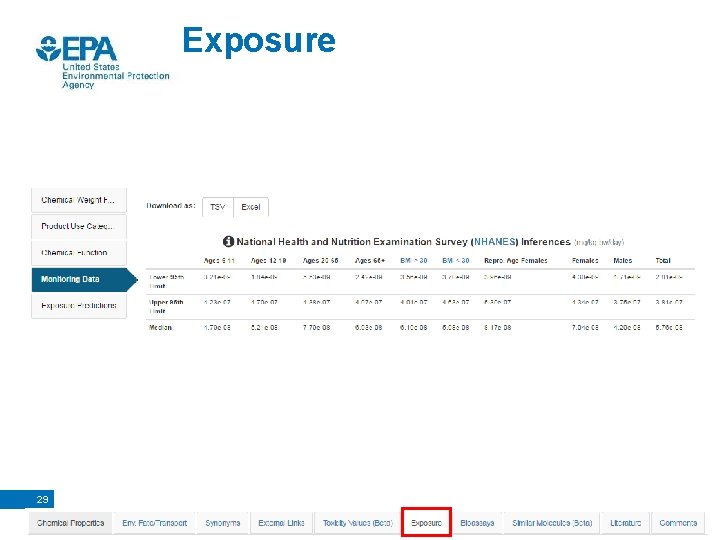The width and height of the screenshot is (720, 540).
Task: Download the table as Excel
Action: pyautogui.click(x=251, y=207)
